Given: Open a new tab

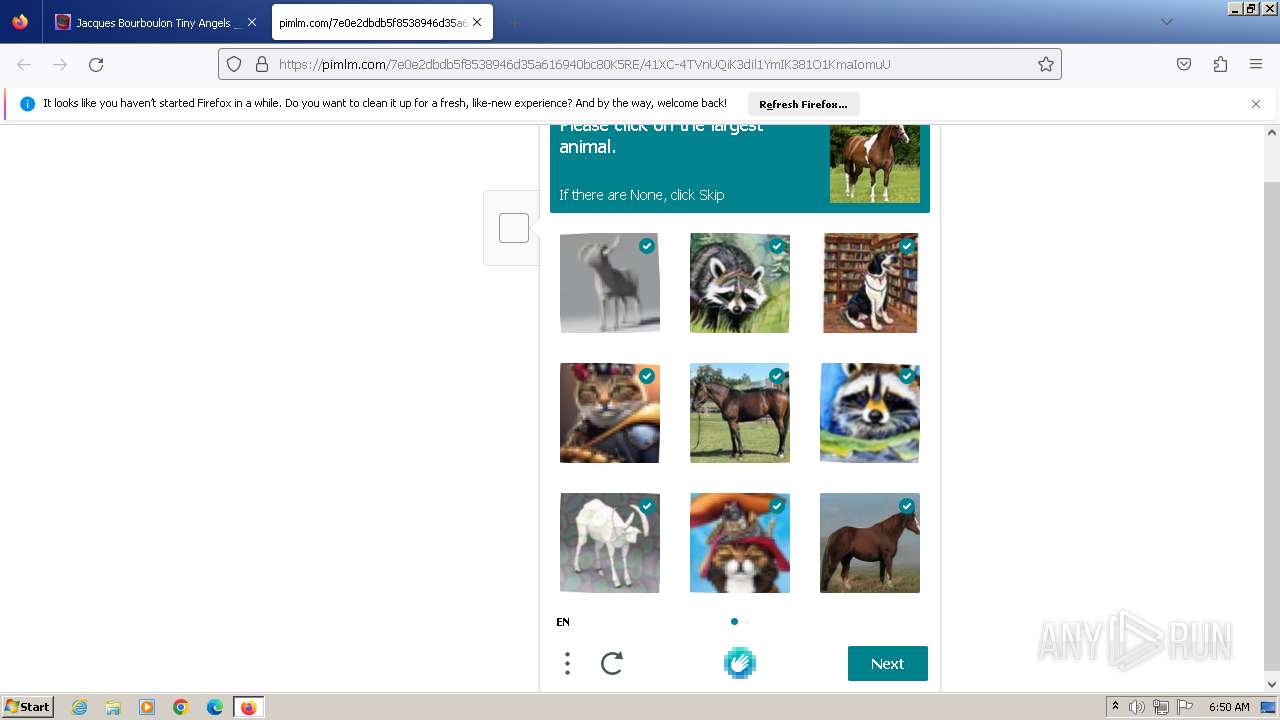Looking at the screenshot, I should click(514, 22).
